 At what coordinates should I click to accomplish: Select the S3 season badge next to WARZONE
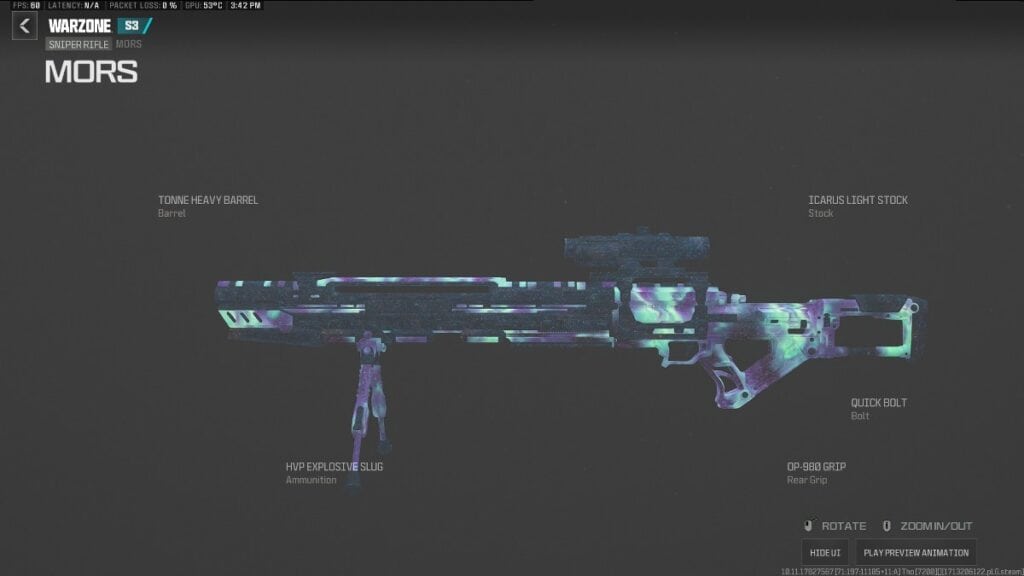[x=131, y=25]
